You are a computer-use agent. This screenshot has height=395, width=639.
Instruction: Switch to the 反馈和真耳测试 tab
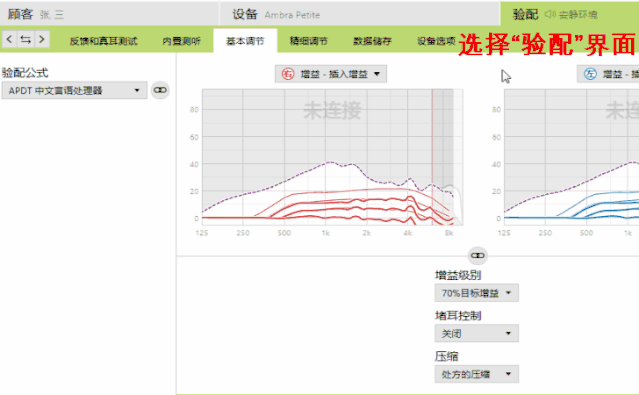[x=104, y=41]
